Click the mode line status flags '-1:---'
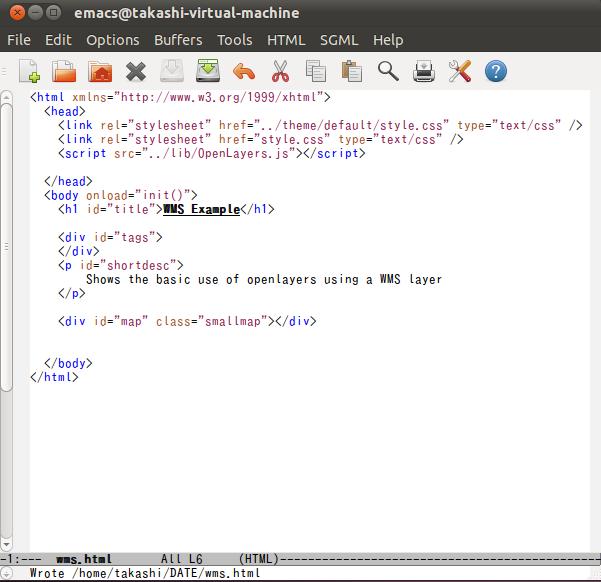The width and height of the screenshot is (601, 582). coord(20,559)
